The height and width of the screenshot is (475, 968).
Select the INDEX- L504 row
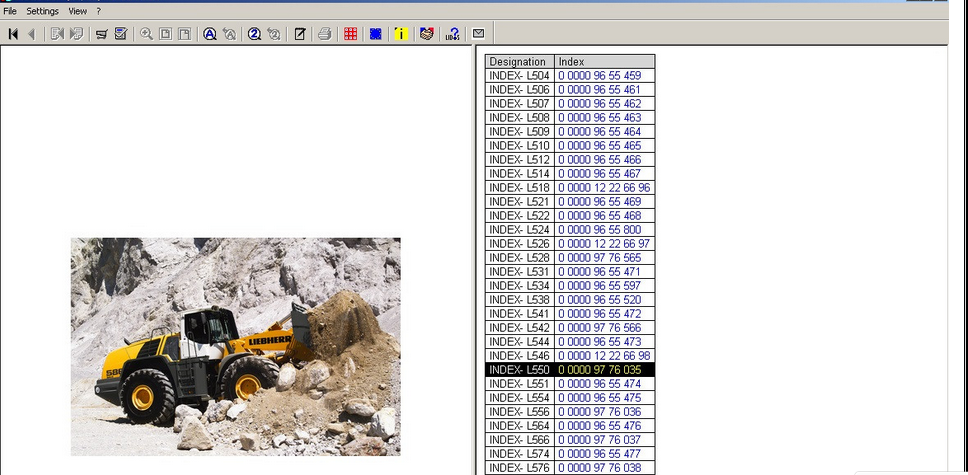click(x=519, y=76)
